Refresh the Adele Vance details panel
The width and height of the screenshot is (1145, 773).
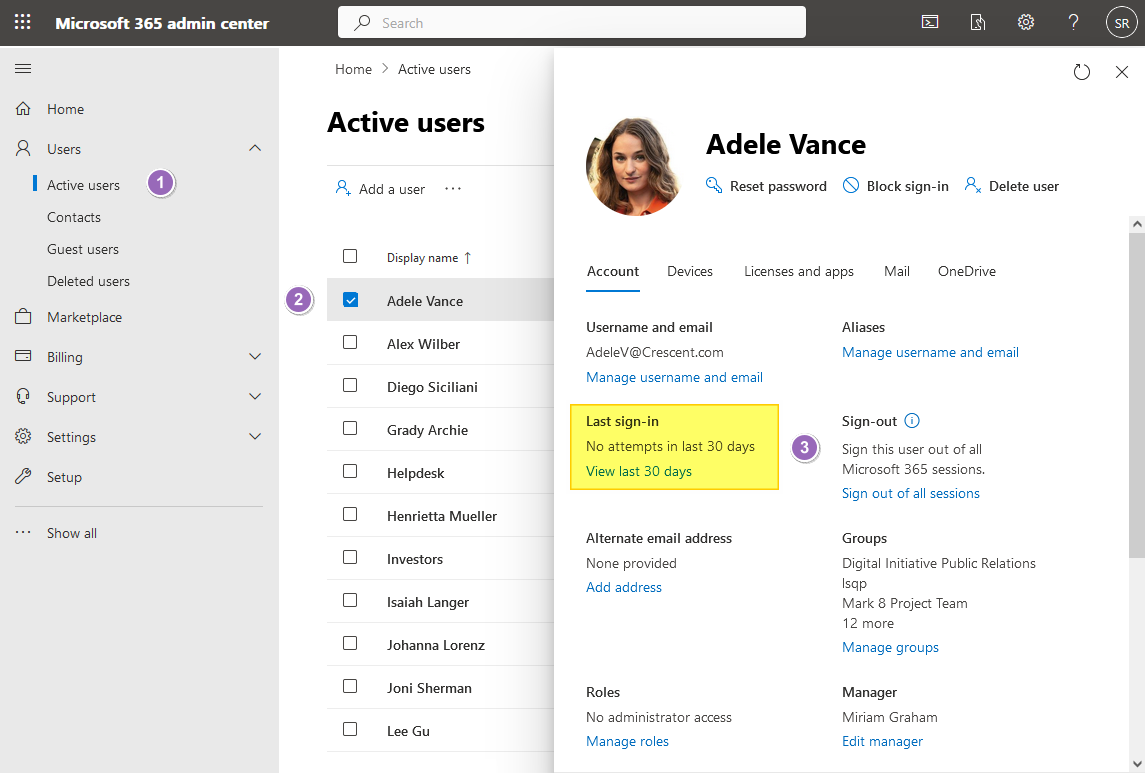point(1081,72)
